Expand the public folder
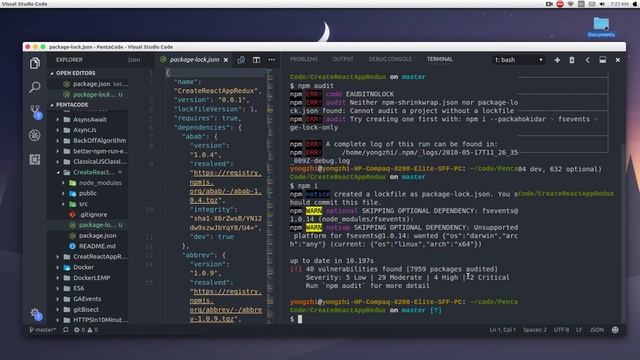This screenshot has height=360, width=640. pyautogui.click(x=88, y=193)
